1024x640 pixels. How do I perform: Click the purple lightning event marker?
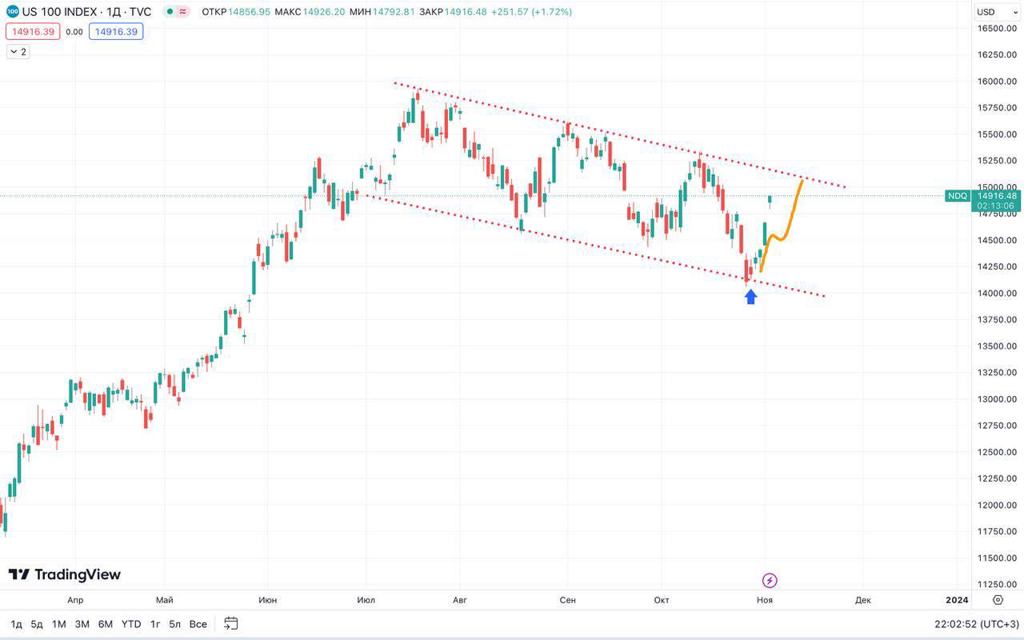coord(770,580)
